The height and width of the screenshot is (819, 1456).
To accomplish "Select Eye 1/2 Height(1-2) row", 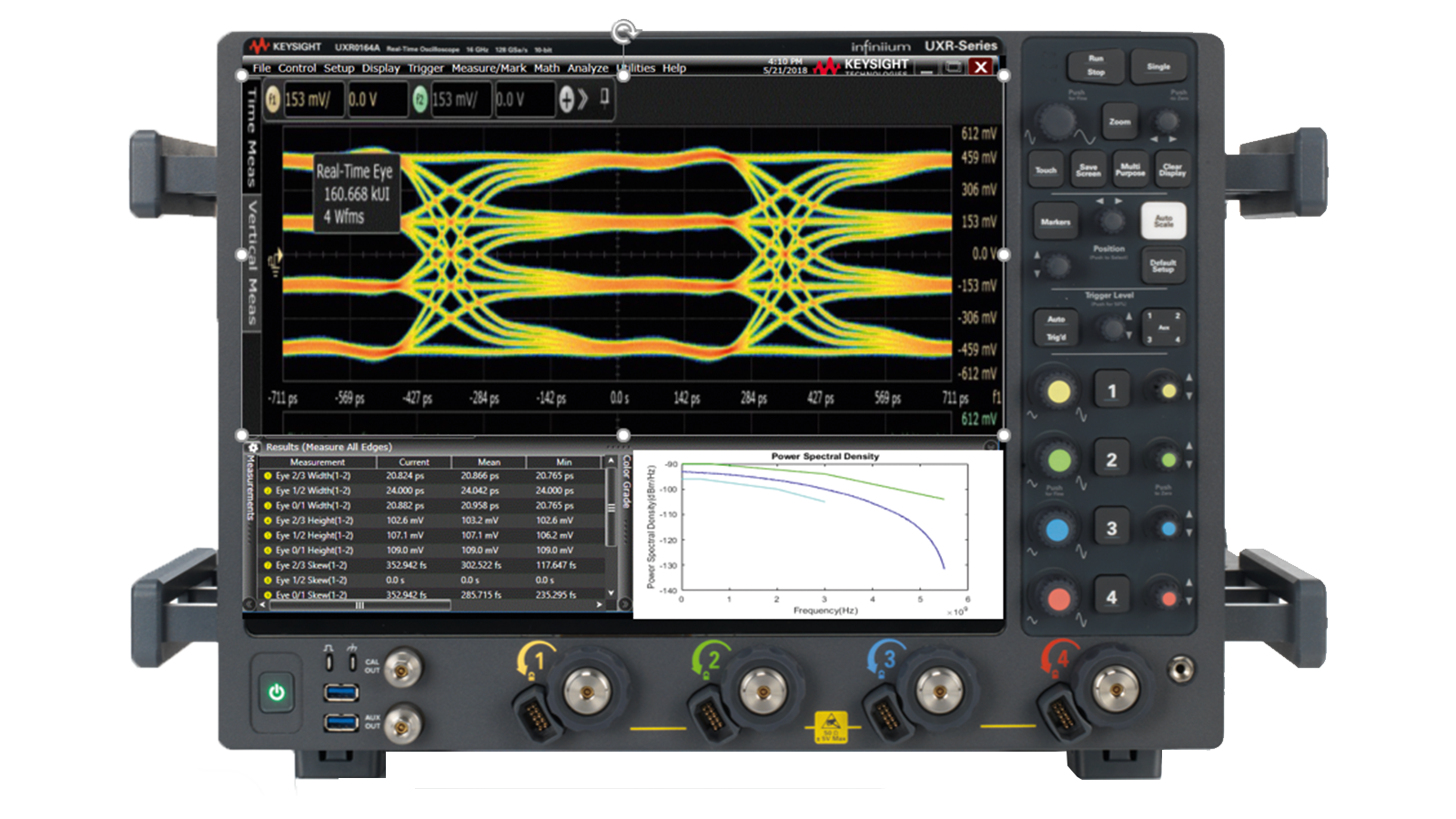I will click(x=432, y=535).
